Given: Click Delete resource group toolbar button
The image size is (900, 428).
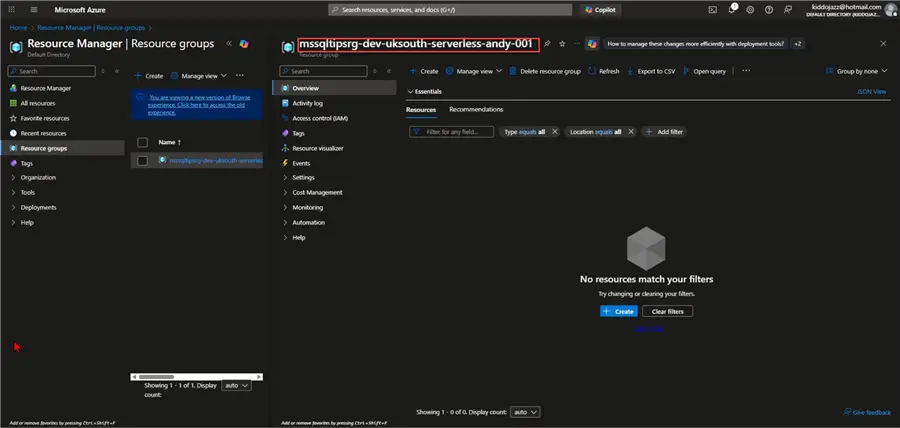Looking at the screenshot, I should click(545, 71).
